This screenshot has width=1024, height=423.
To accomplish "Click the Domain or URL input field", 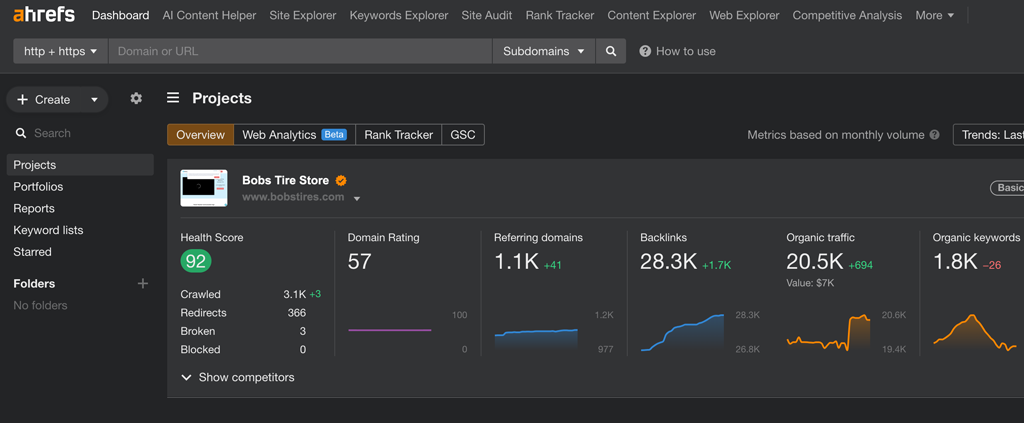I will [x=300, y=51].
